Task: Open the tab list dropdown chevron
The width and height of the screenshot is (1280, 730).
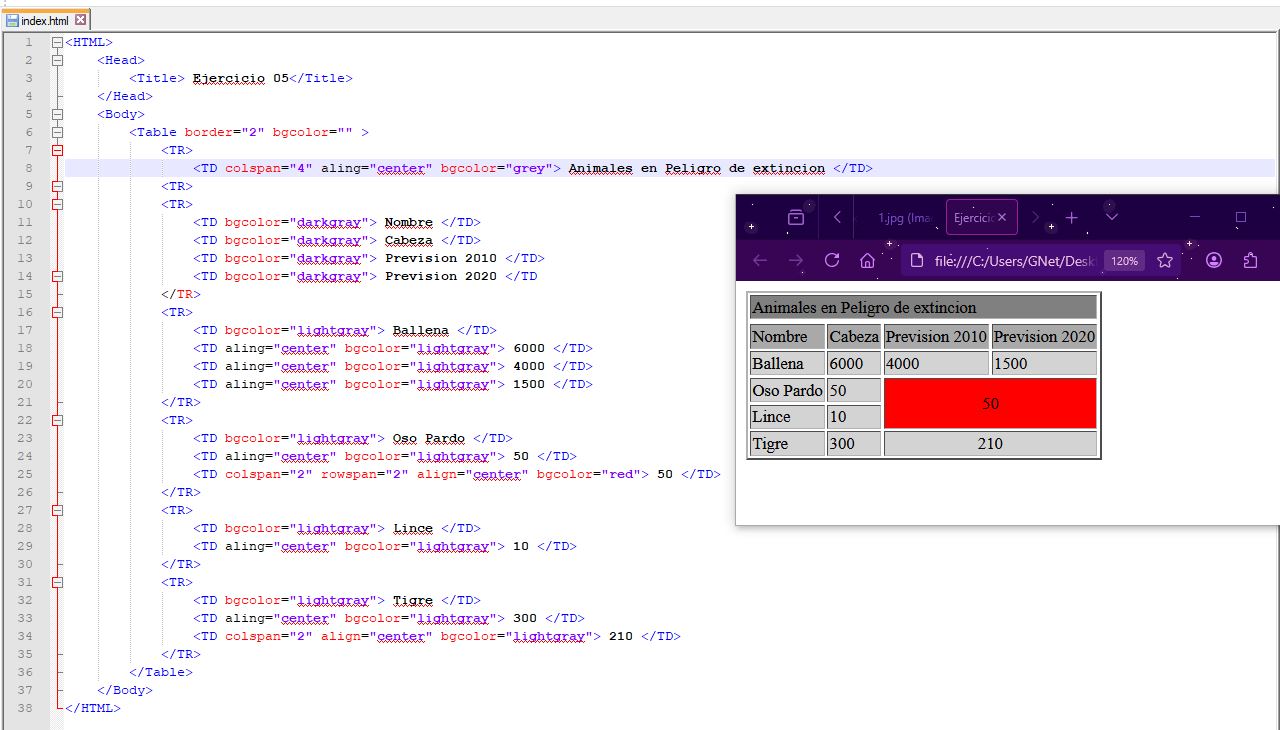Action: point(1111,218)
